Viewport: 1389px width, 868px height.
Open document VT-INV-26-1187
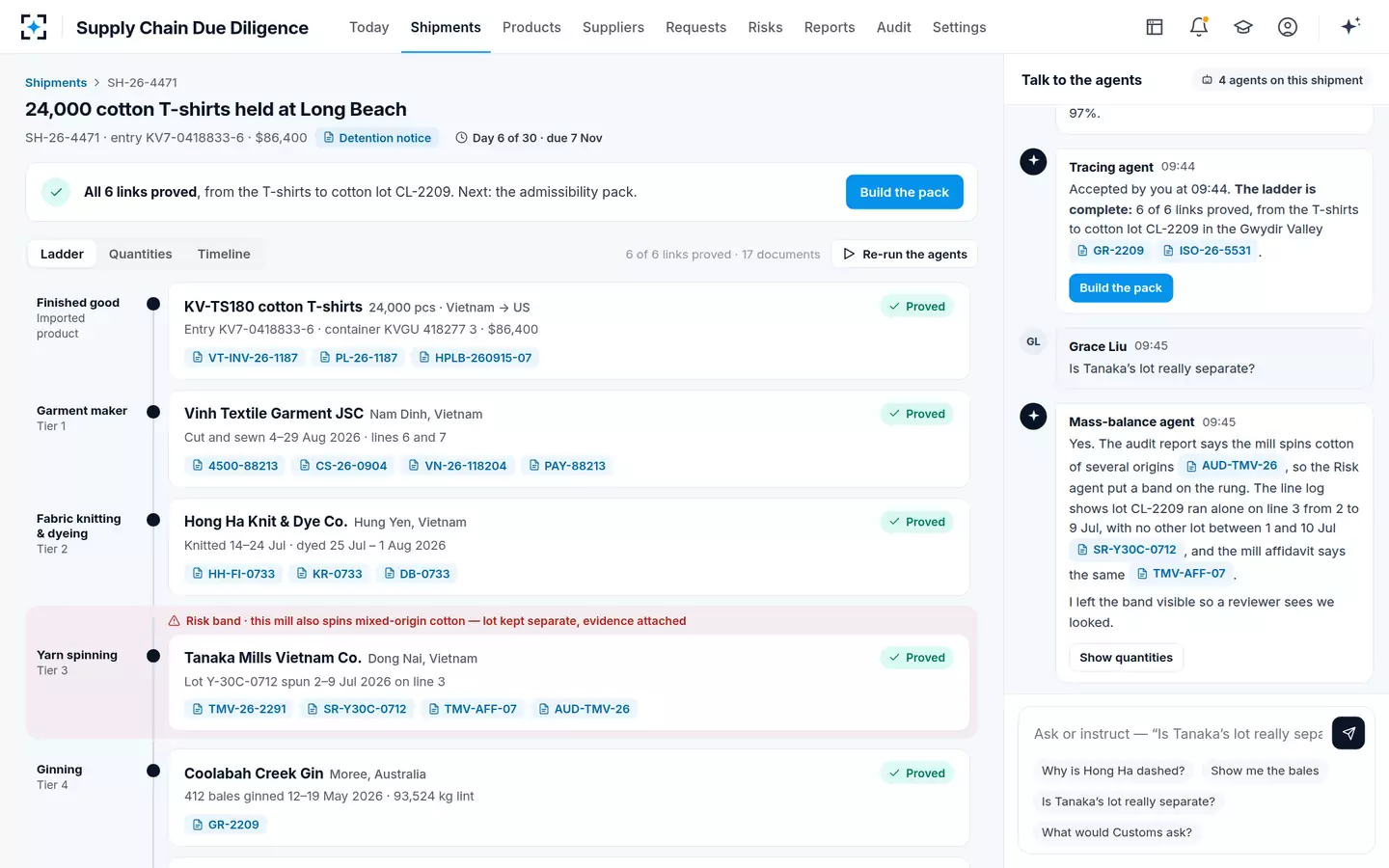click(245, 358)
